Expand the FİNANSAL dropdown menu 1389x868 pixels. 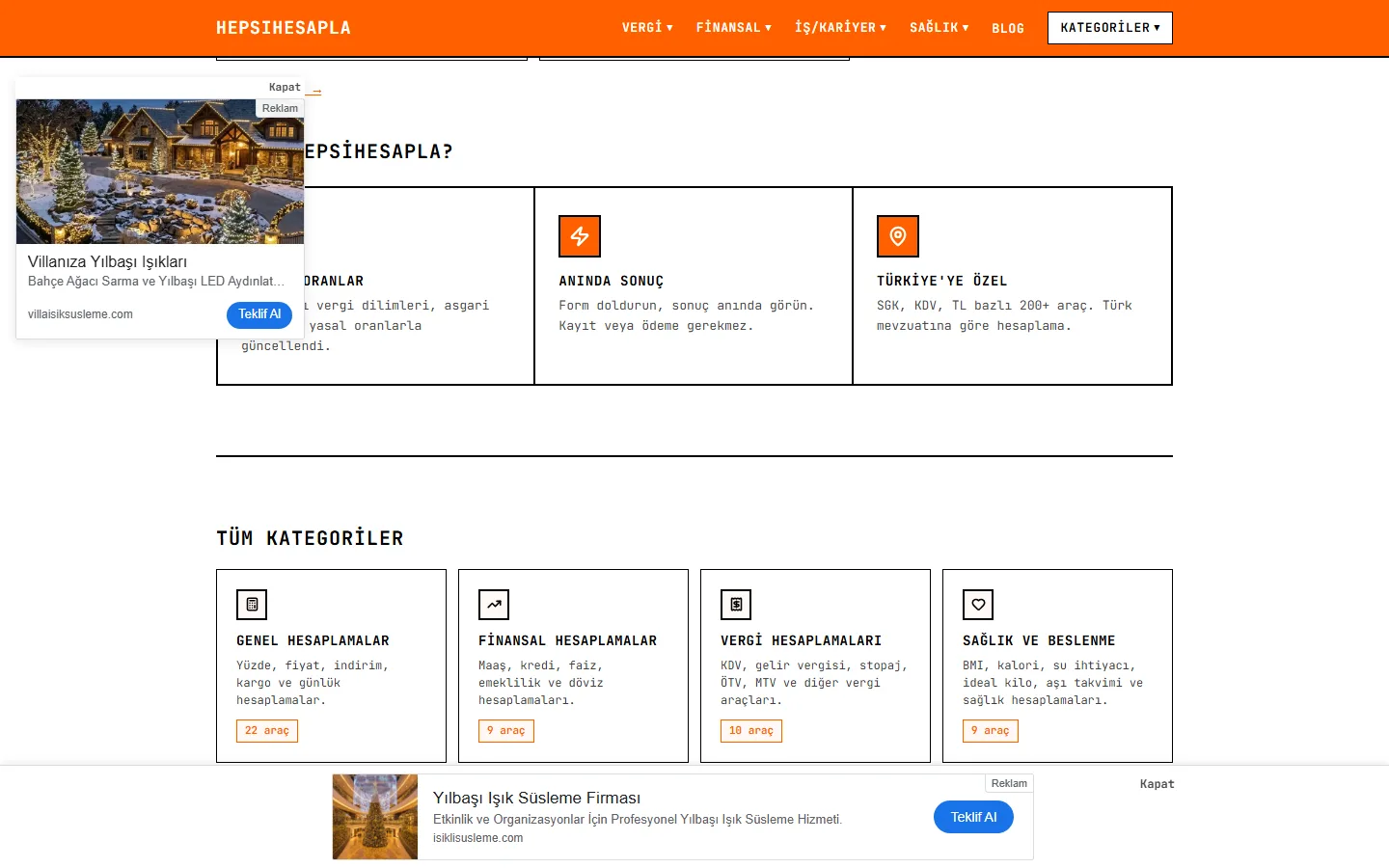point(734,28)
